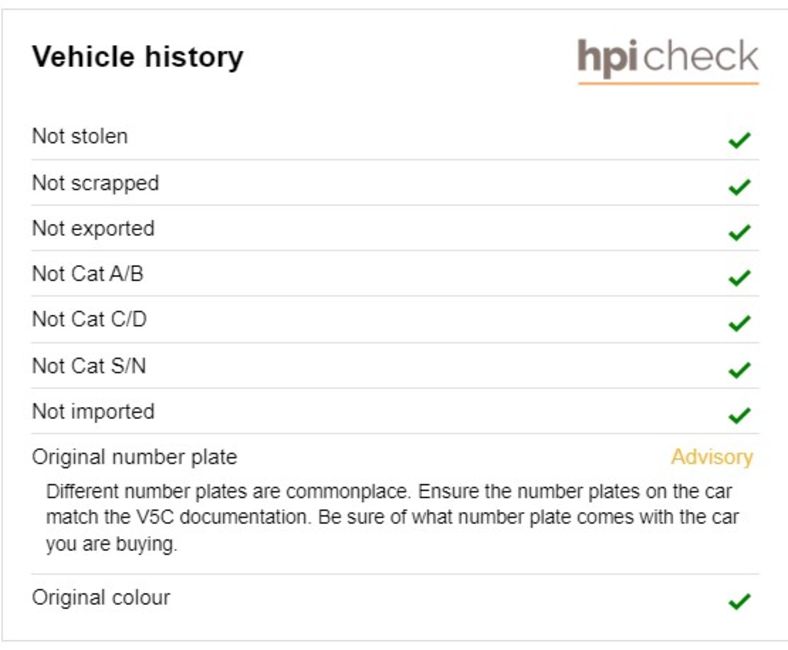Click the yellow Advisory label
The height and width of the screenshot is (650, 788).
coord(712,457)
